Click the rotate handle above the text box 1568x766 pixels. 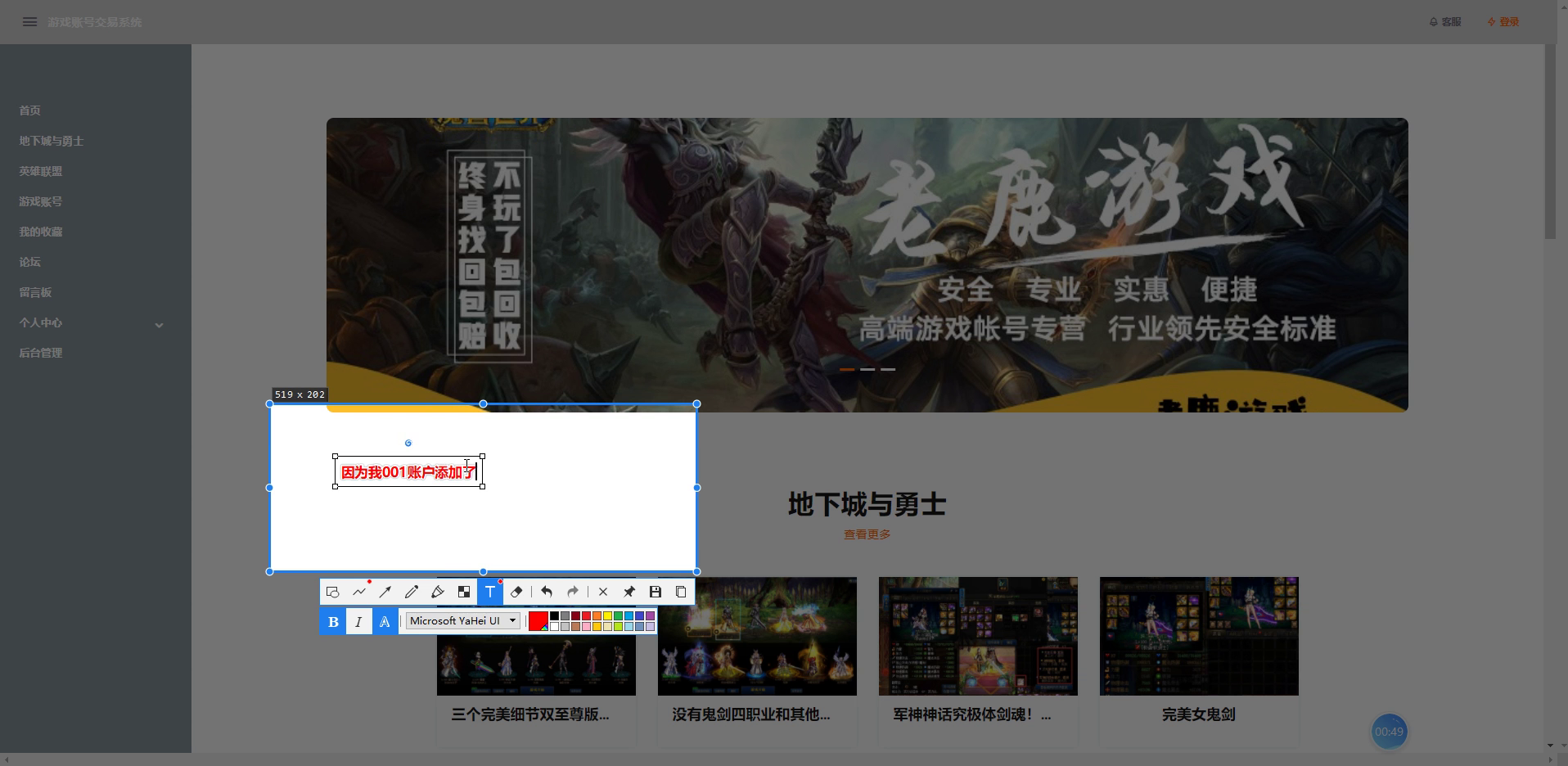408,443
